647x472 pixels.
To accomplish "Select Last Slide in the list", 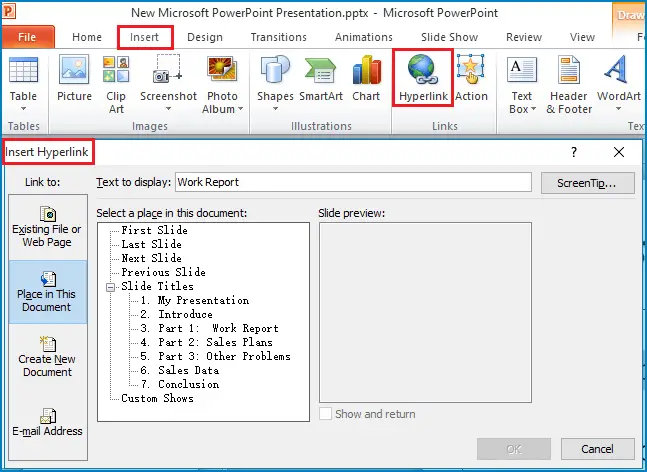I will tap(151, 244).
